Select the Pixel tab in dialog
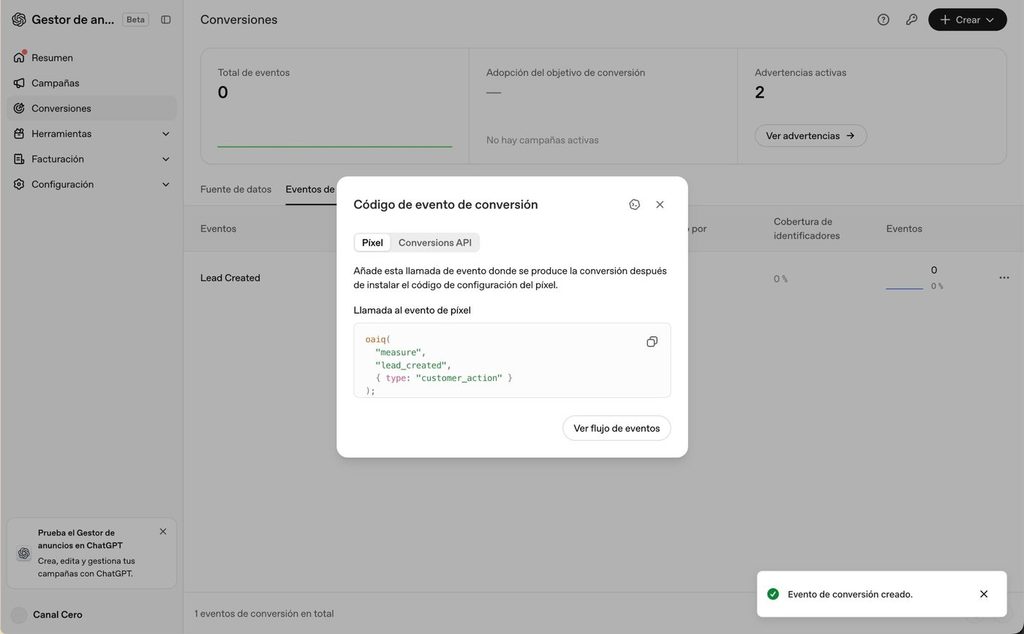Screen dimensions: 1024x634 pos(372,243)
